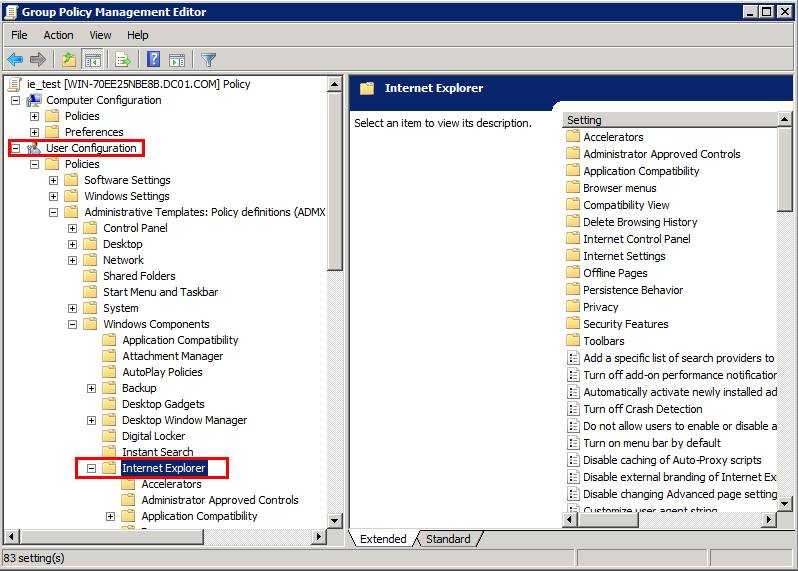Select Start Menu and Taskbar tree item
Screen dimensions: 798x571
pyautogui.click(x=160, y=292)
